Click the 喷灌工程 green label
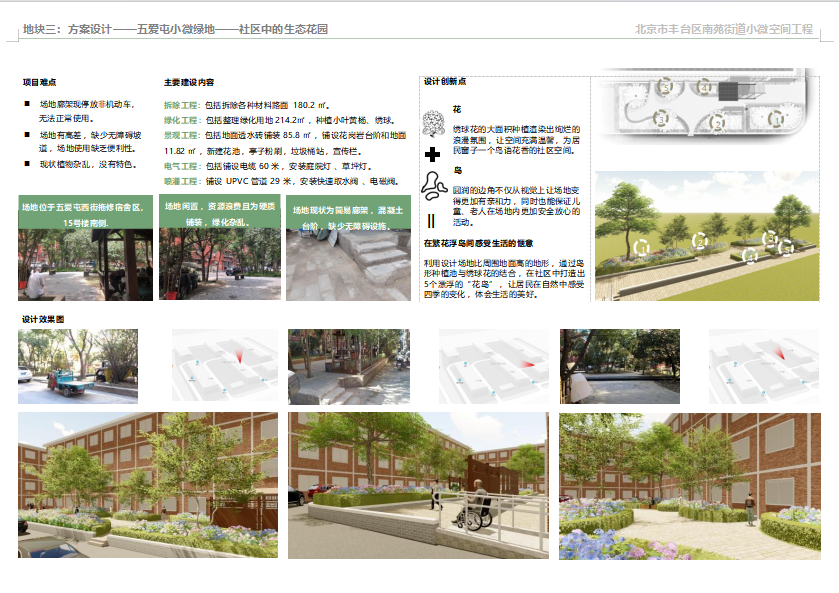839x593 pixels. coord(180,182)
